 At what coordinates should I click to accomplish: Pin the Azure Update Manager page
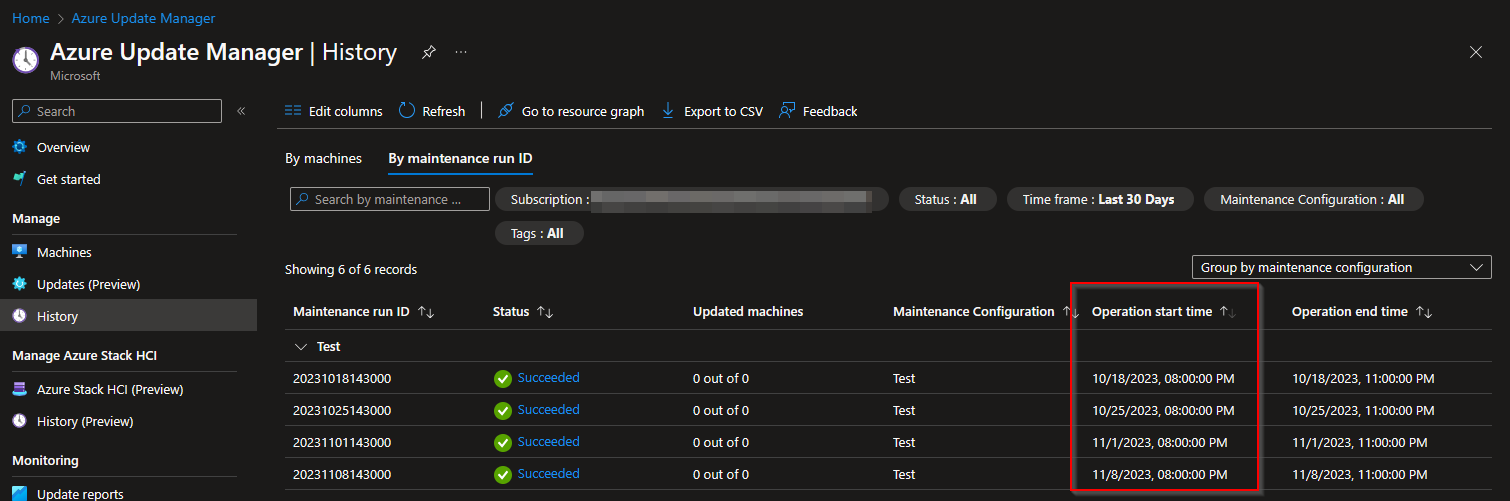click(x=429, y=52)
